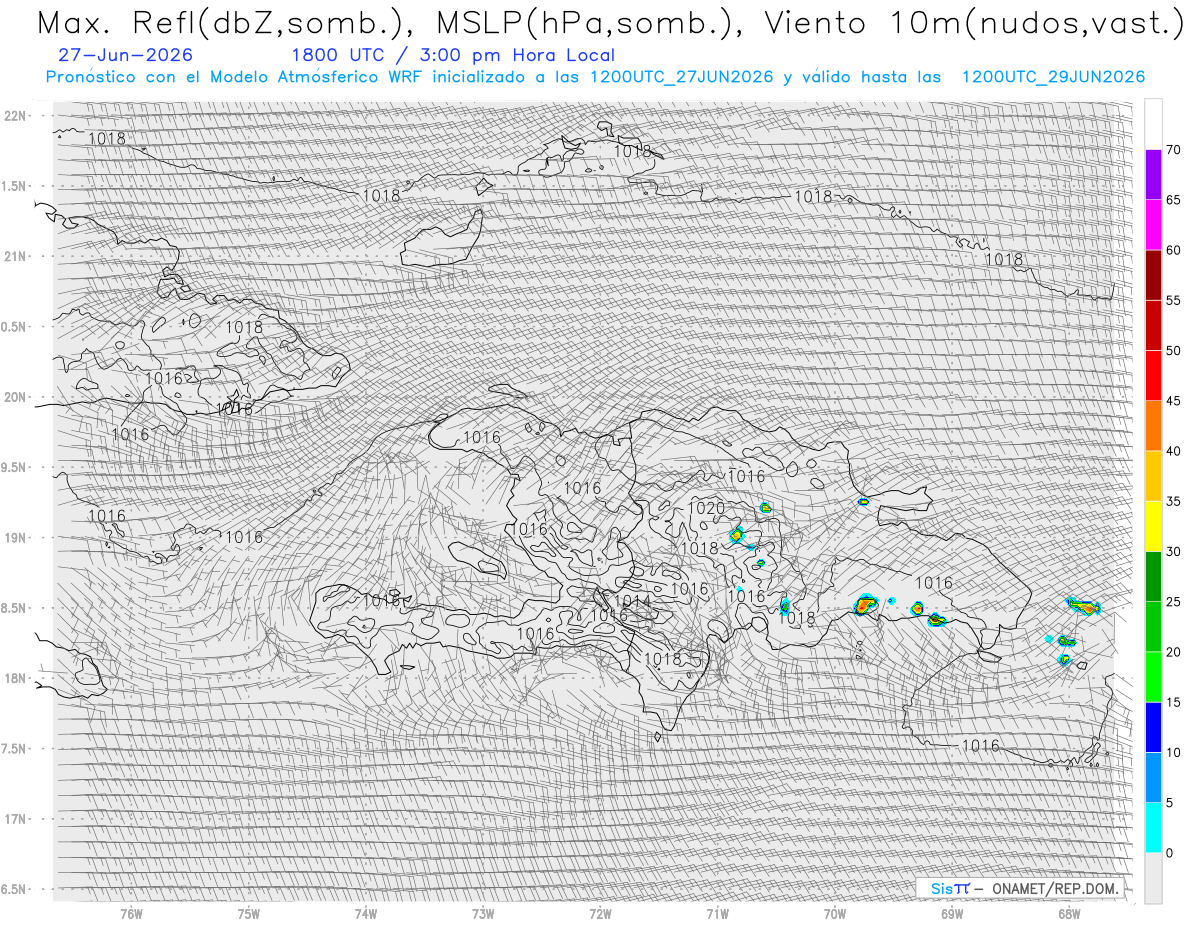
Task: Click the '68W' longitude axis label
Action: click(x=1069, y=913)
